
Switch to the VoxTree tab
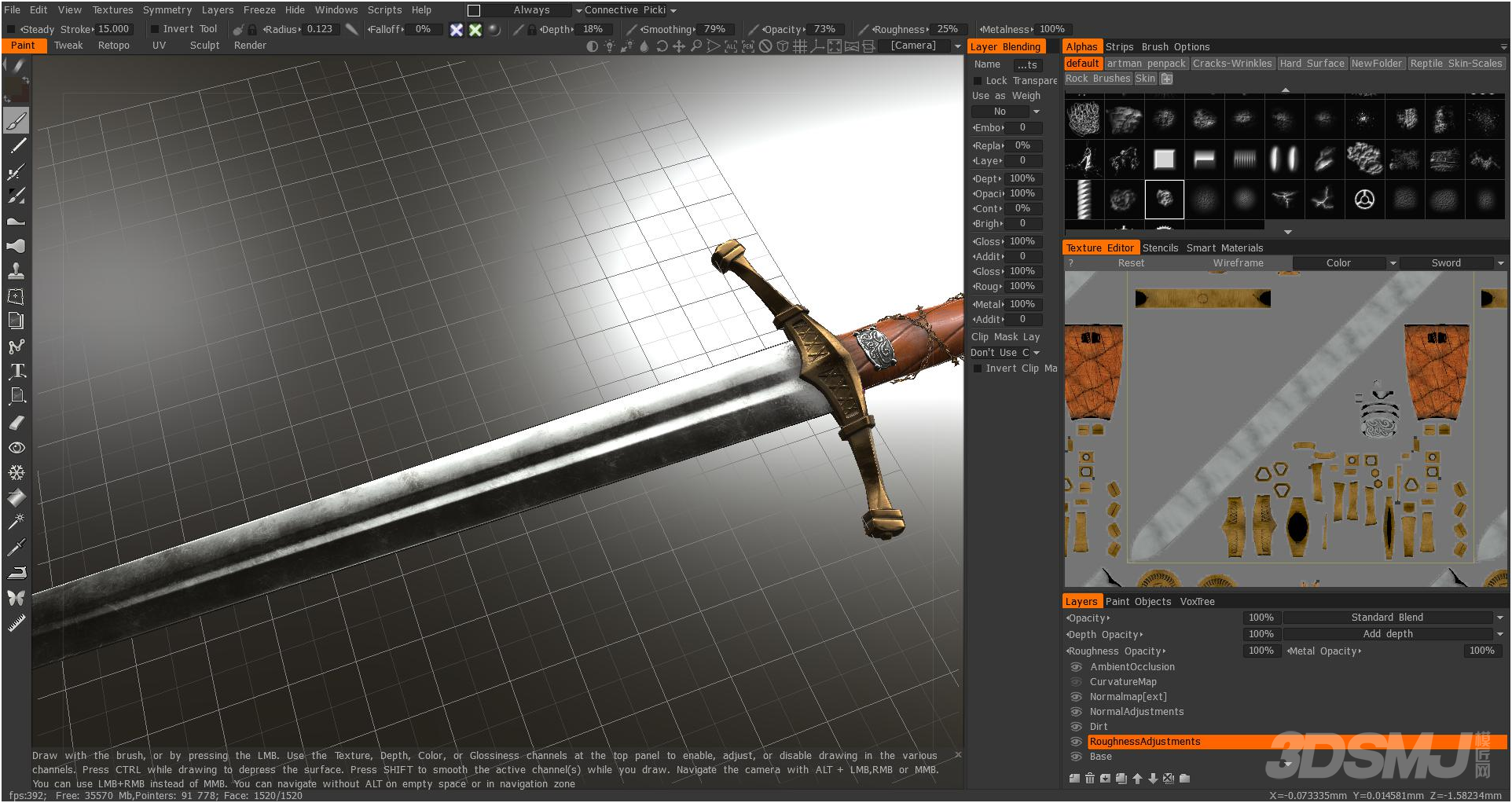coord(1197,602)
